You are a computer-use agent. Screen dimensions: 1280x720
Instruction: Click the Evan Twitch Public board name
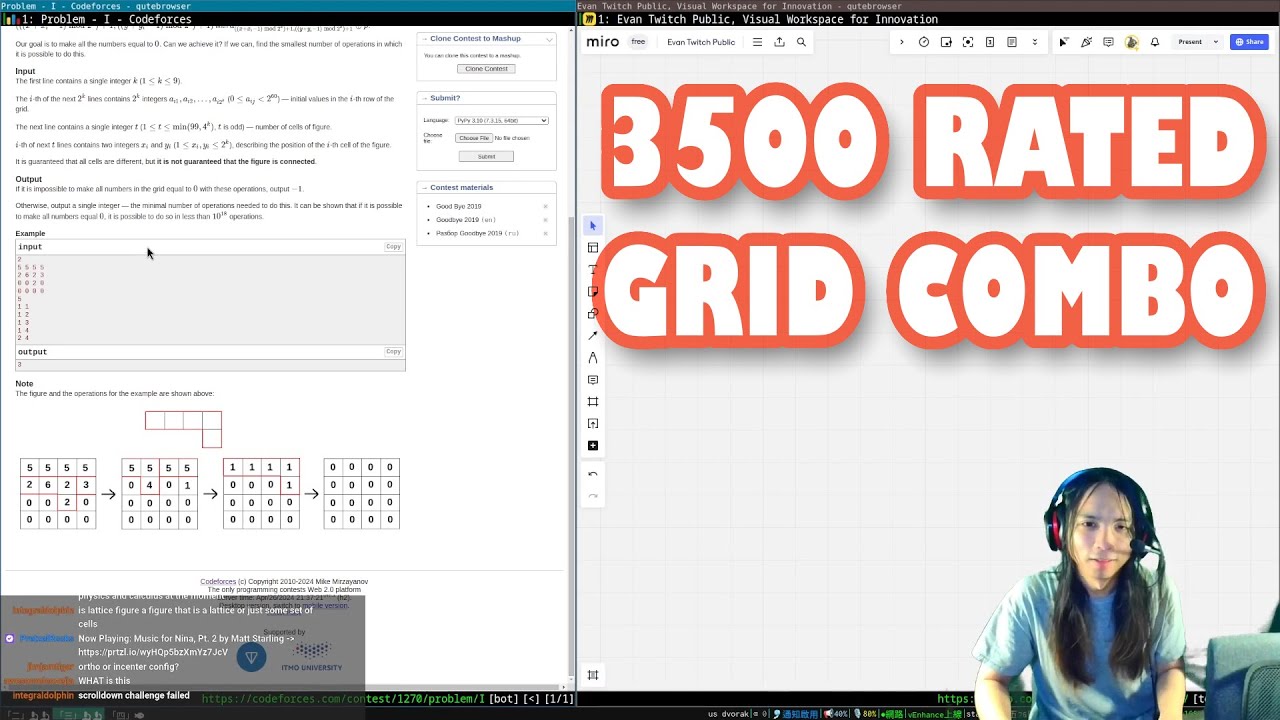pos(701,42)
